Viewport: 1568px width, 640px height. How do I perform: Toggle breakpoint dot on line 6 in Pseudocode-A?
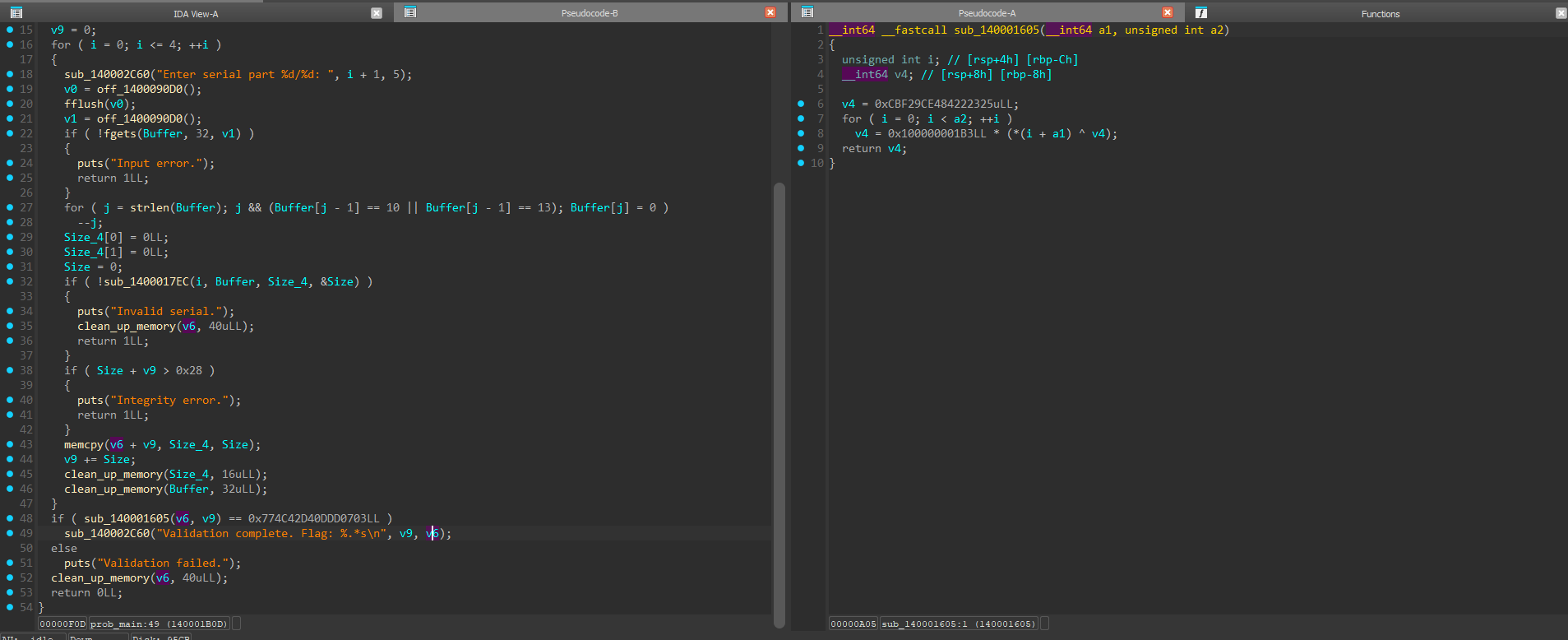pyautogui.click(x=801, y=104)
